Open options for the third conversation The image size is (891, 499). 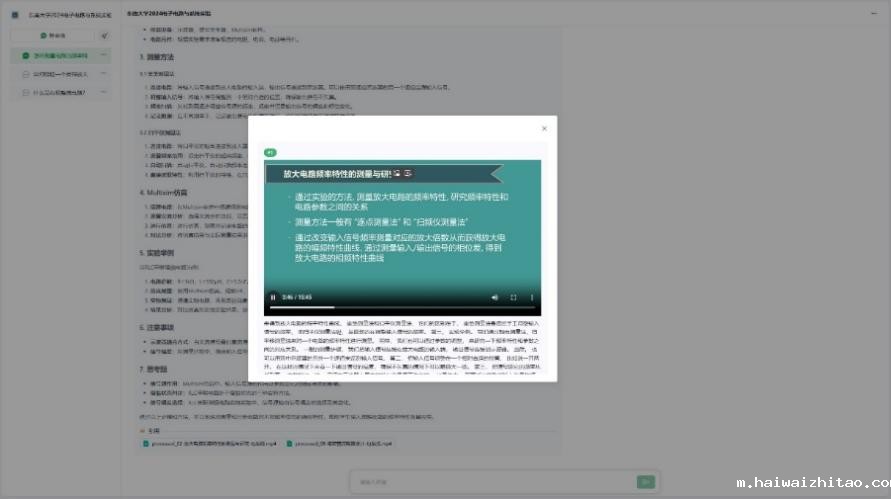point(106,92)
